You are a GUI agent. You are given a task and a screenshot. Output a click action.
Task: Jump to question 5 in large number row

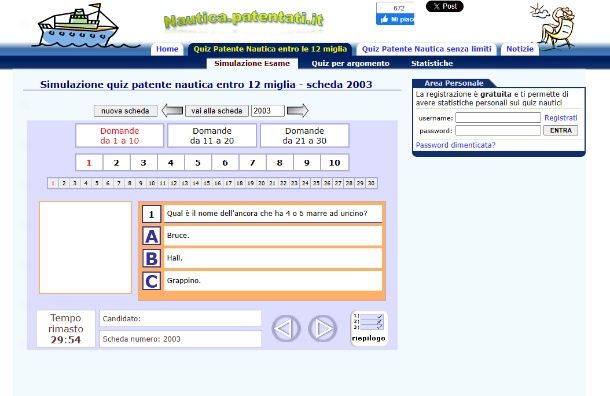pos(198,163)
